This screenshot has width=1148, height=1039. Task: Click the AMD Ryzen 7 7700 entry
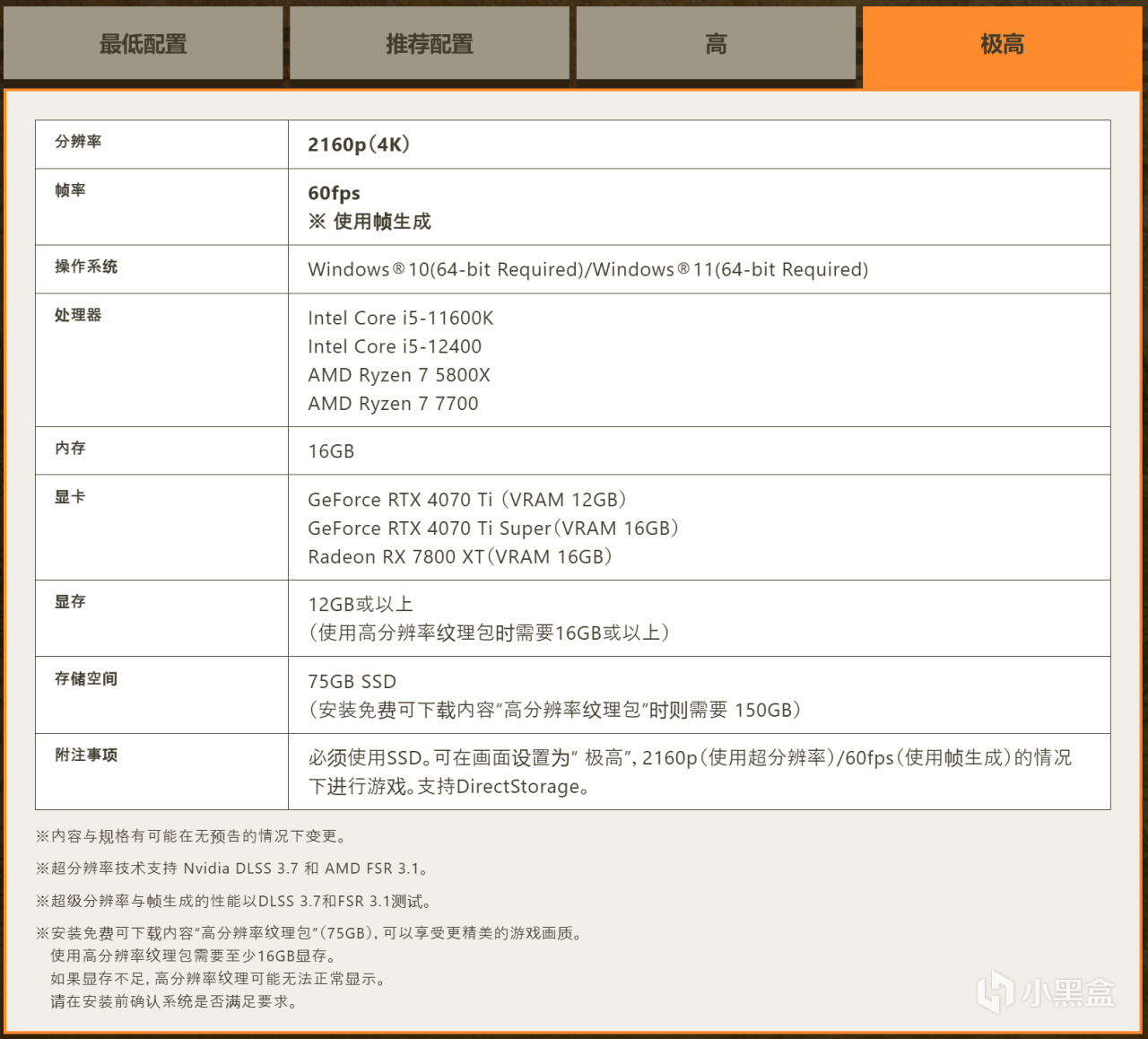(x=393, y=404)
